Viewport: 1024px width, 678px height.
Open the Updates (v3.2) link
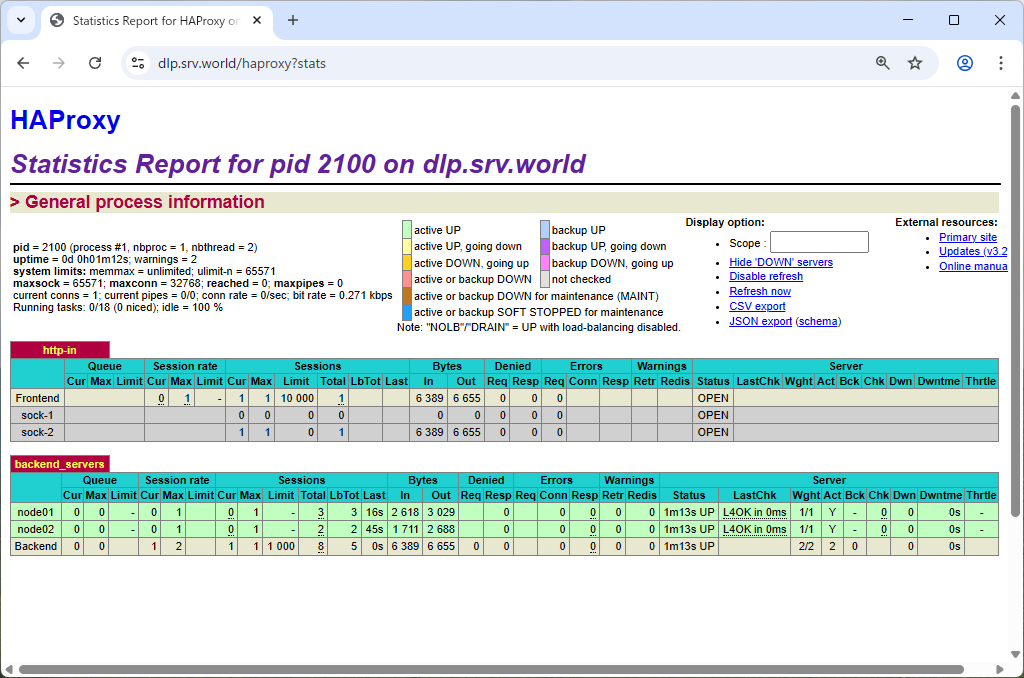coord(972,251)
